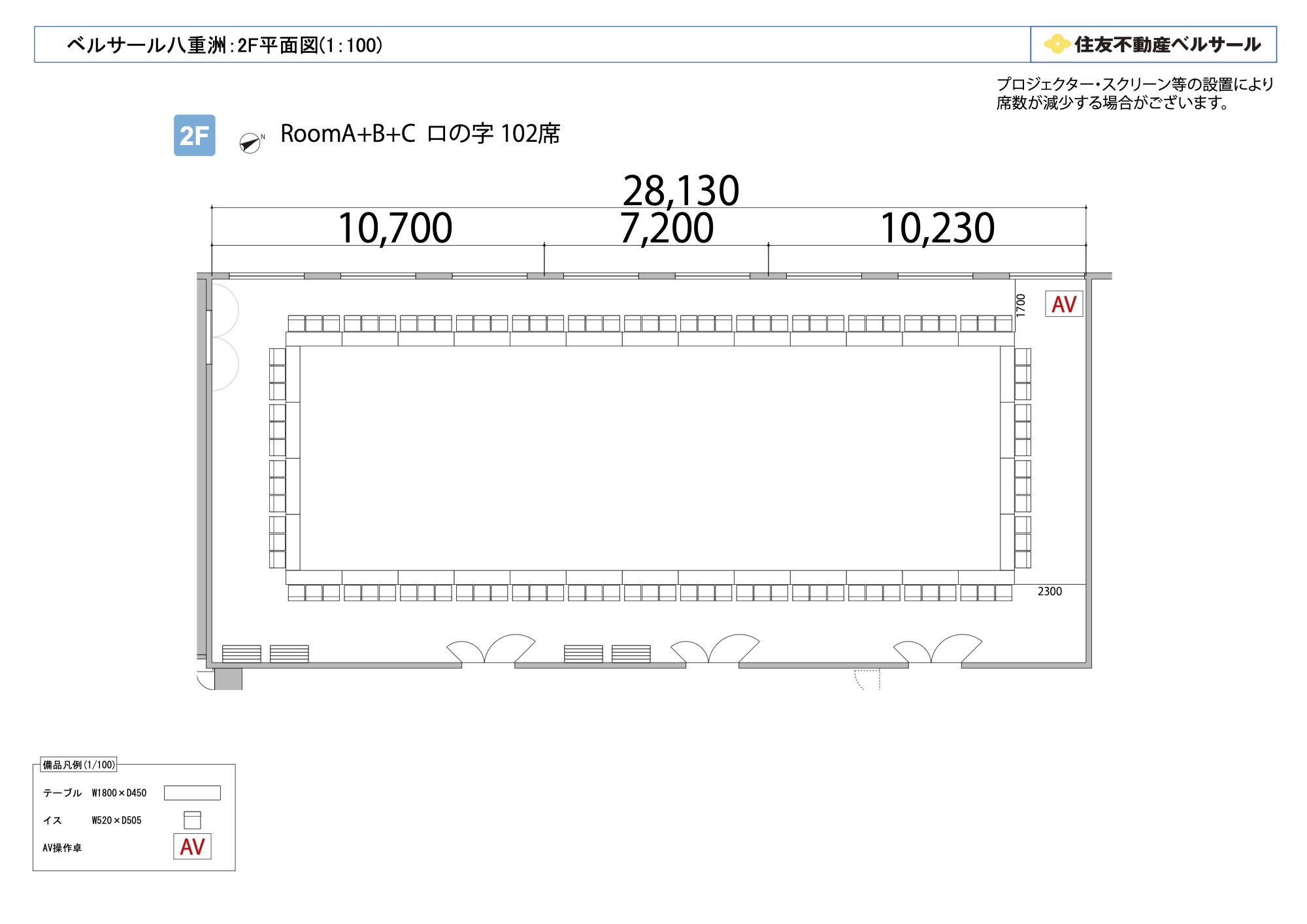Image resolution: width=1307 pixels, height=924 pixels.
Task: Click the title ベルサール八重洲:2F平面図(1:100)
Action: 225,45
